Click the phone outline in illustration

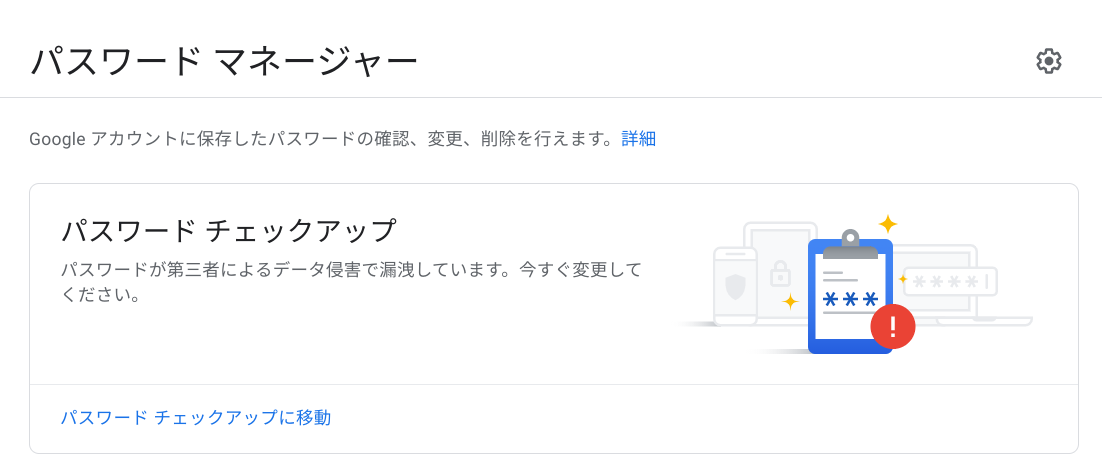point(735,286)
